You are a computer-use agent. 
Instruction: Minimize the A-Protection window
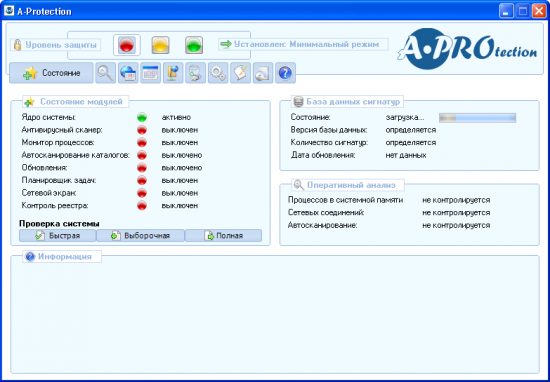[x=506, y=11]
